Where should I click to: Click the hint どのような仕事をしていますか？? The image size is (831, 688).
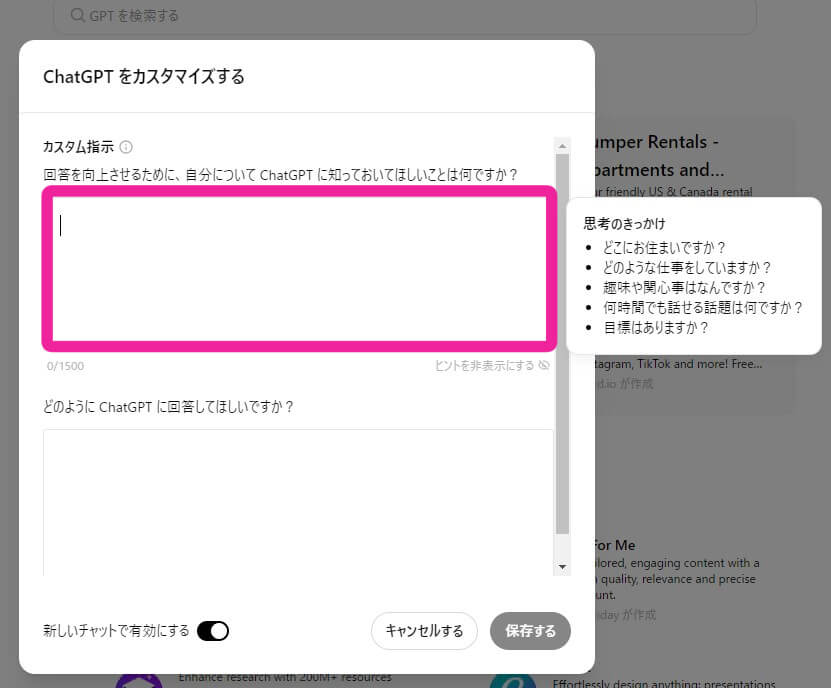(x=687, y=268)
